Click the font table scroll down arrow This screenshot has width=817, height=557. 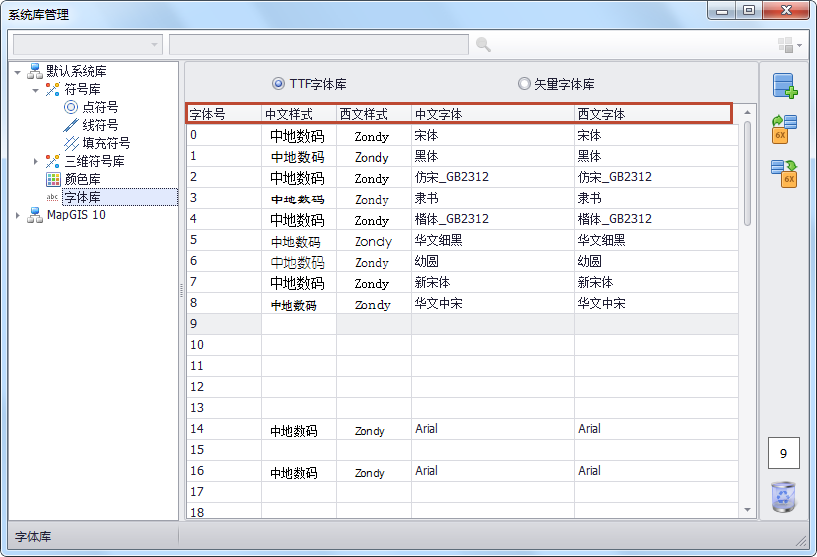pos(747,510)
